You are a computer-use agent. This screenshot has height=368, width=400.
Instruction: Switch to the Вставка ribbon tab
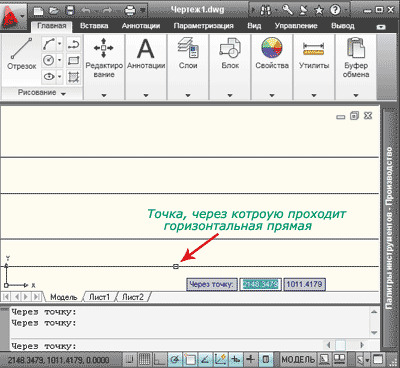coord(94,26)
